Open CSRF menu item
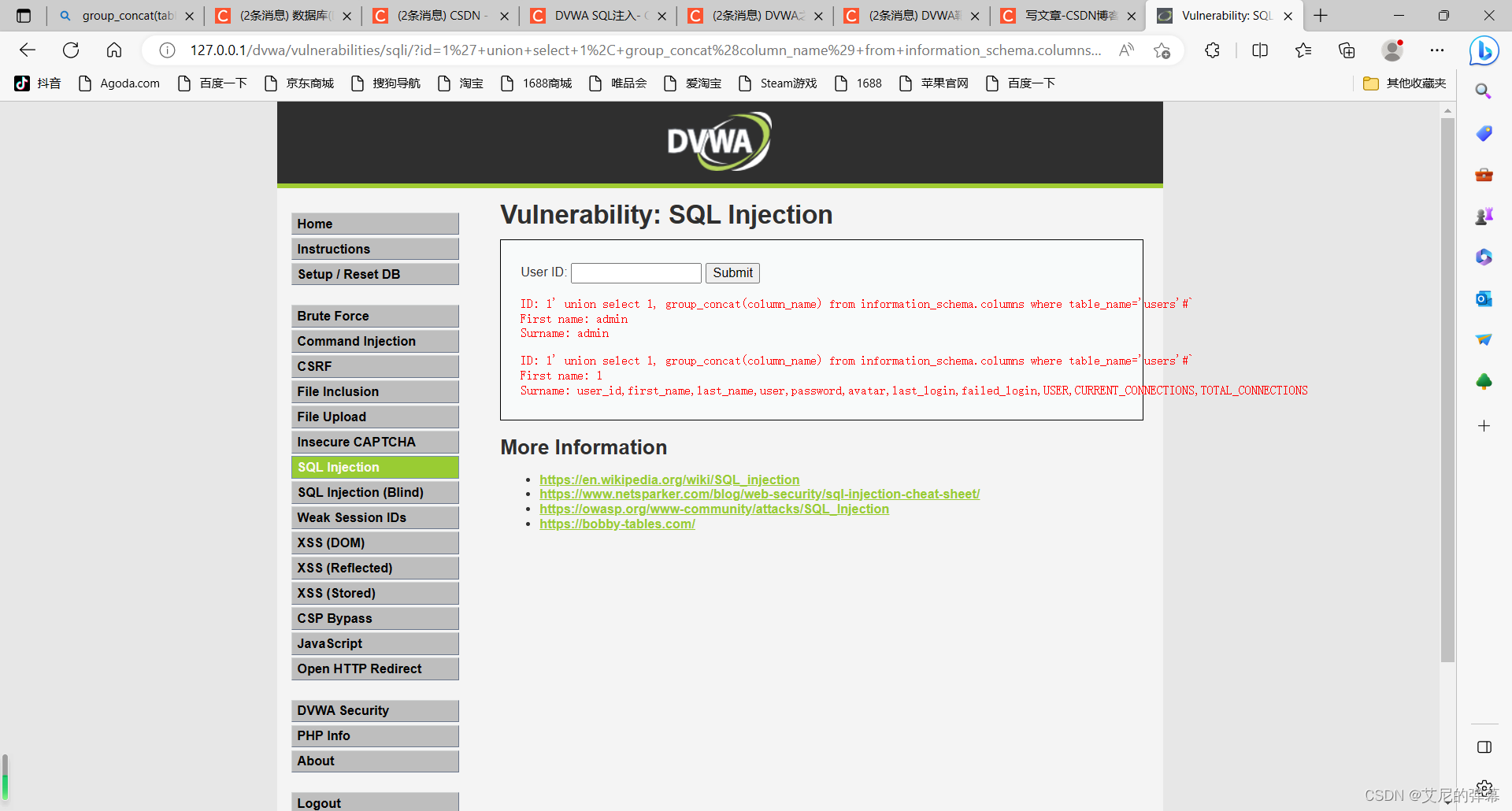 click(x=375, y=366)
